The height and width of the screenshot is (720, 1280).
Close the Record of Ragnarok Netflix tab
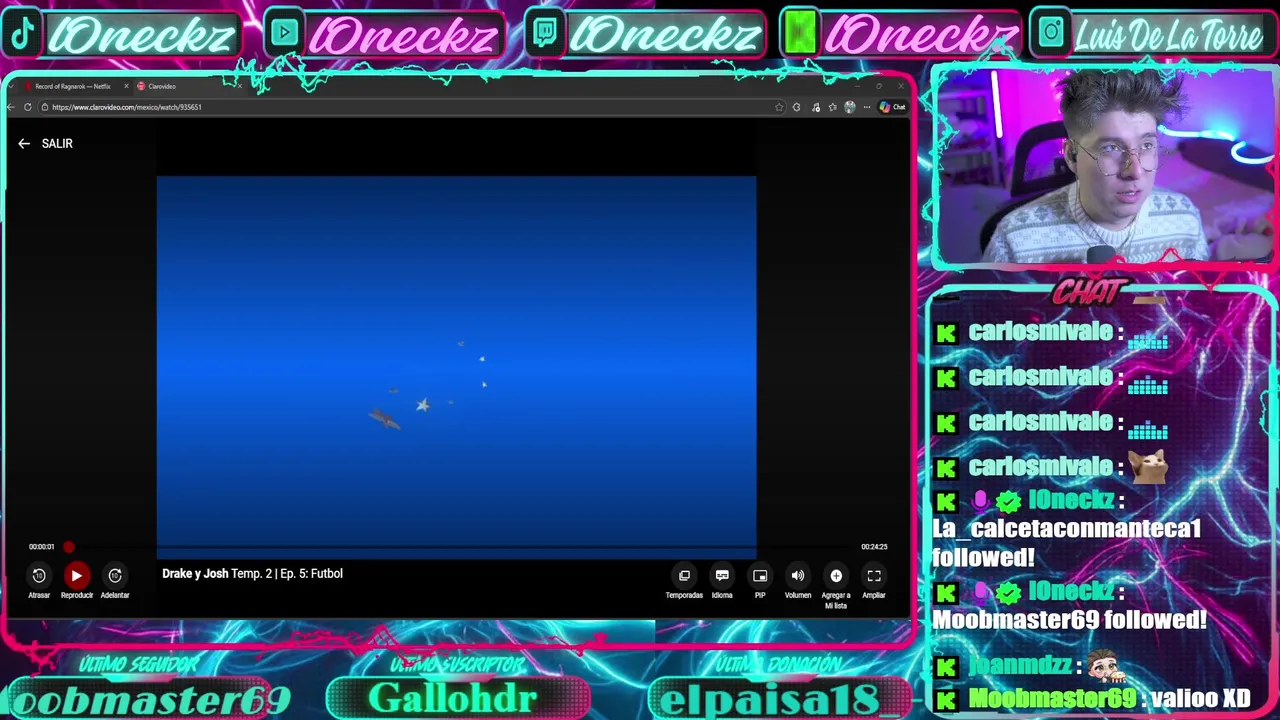point(126,87)
